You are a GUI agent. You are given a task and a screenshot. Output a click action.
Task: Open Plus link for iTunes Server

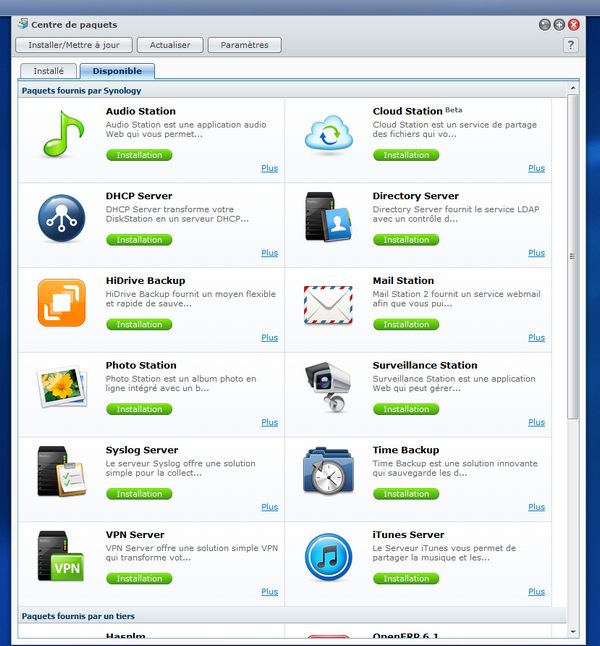(537, 592)
